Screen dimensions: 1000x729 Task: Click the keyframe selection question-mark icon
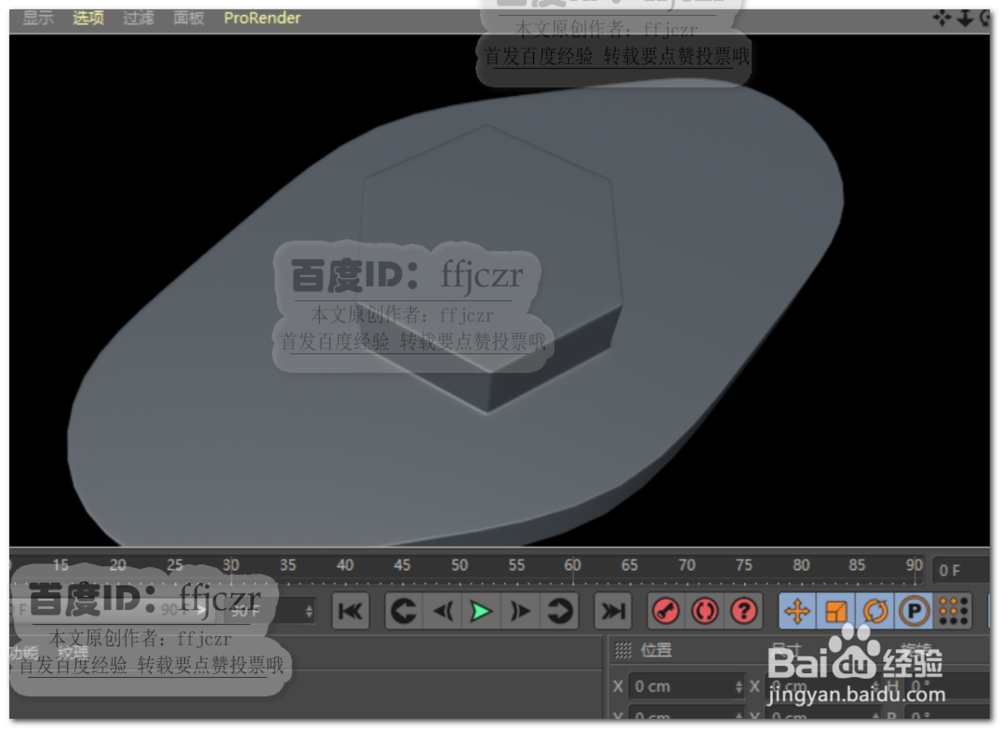click(744, 611)
